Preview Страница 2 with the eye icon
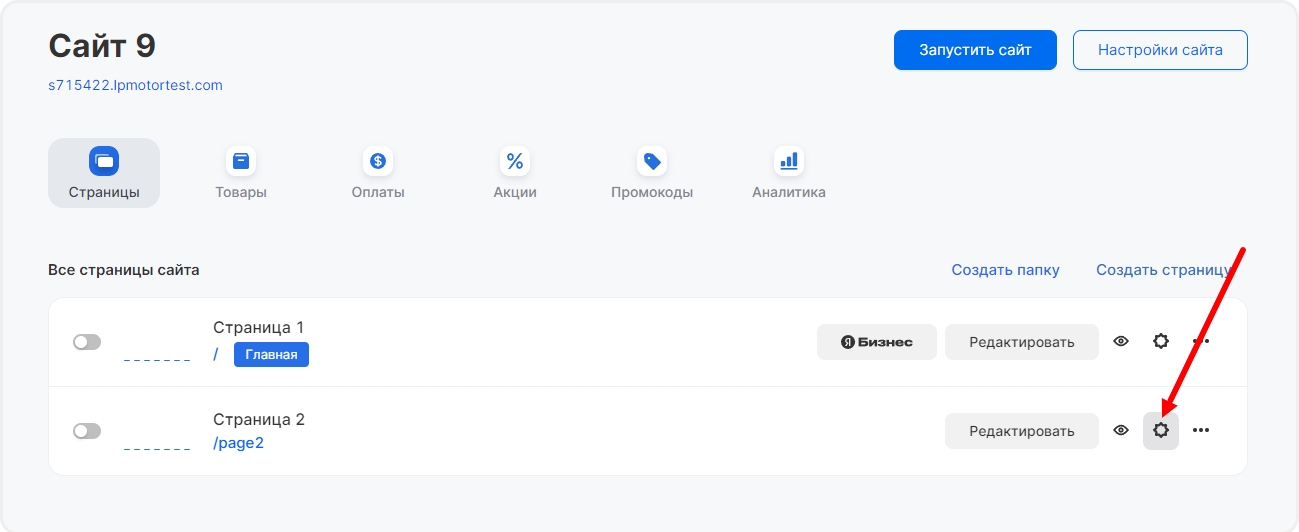This screenshot has height=532, width=1299. pos(1121,431)
